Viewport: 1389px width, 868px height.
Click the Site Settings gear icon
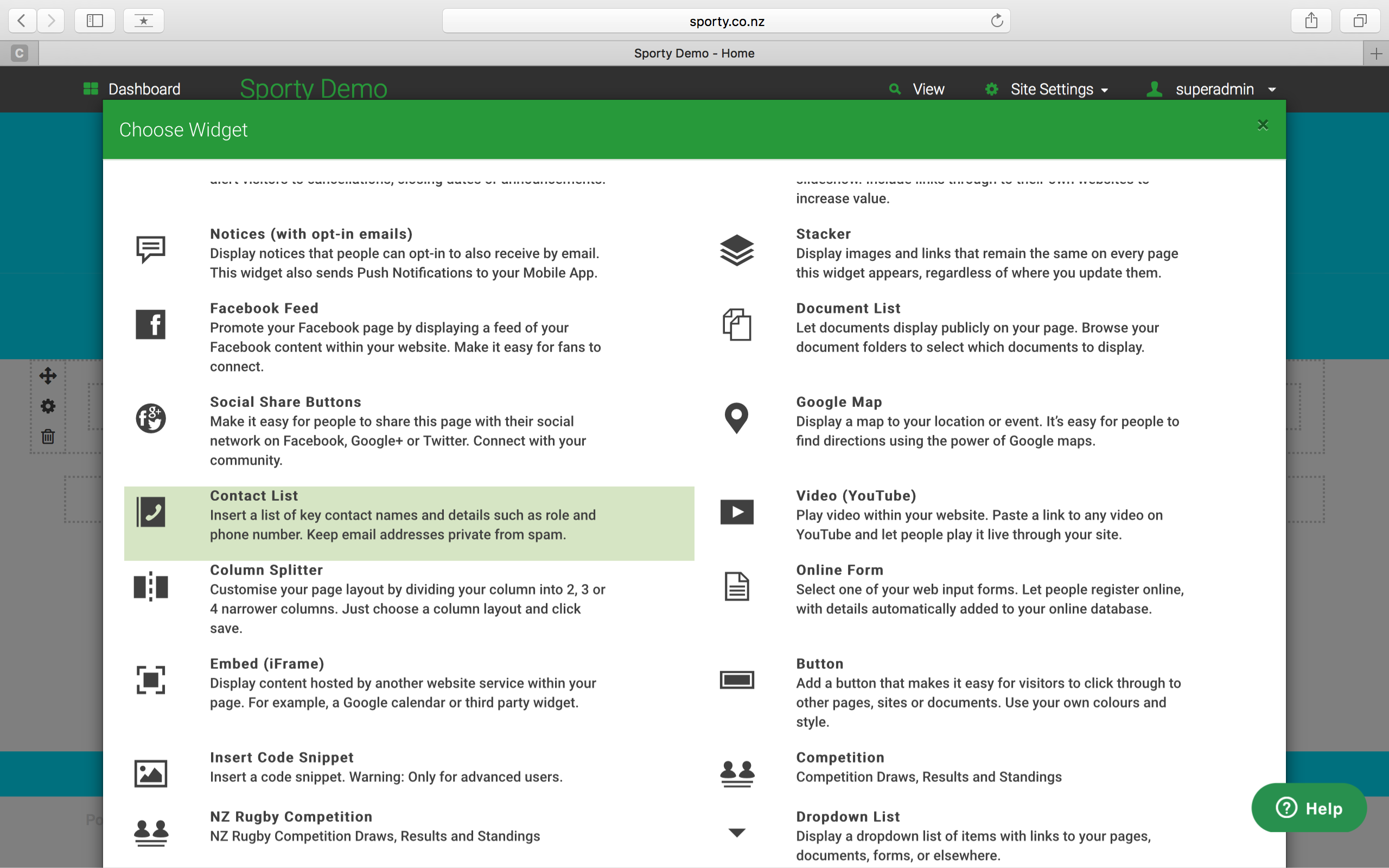[x=992, y=89]
